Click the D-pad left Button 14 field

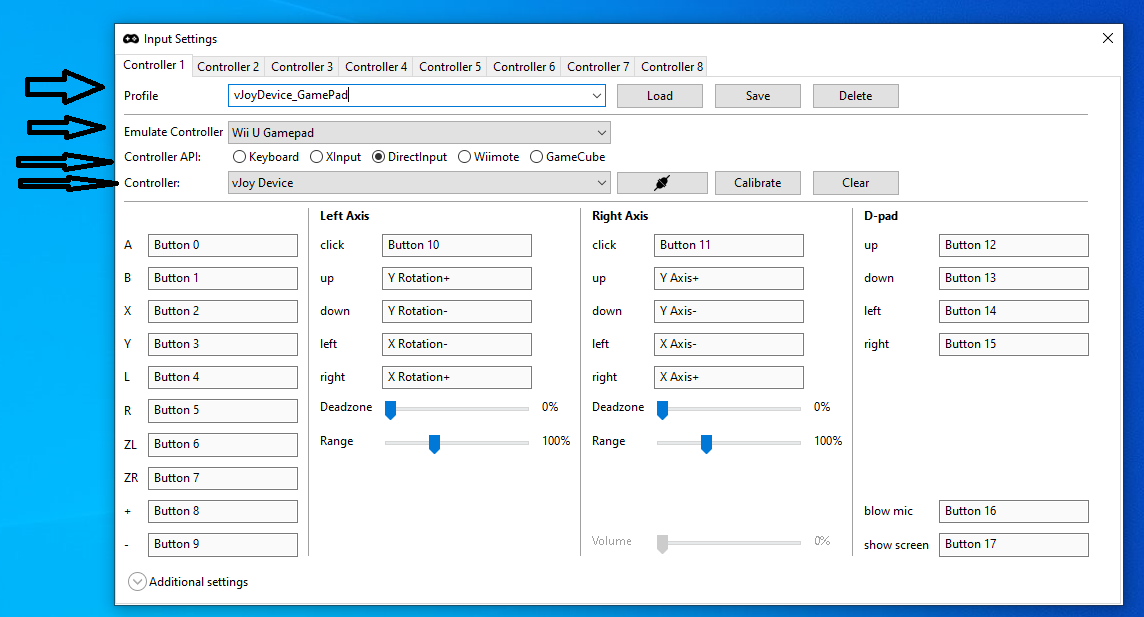point(1013,311)
